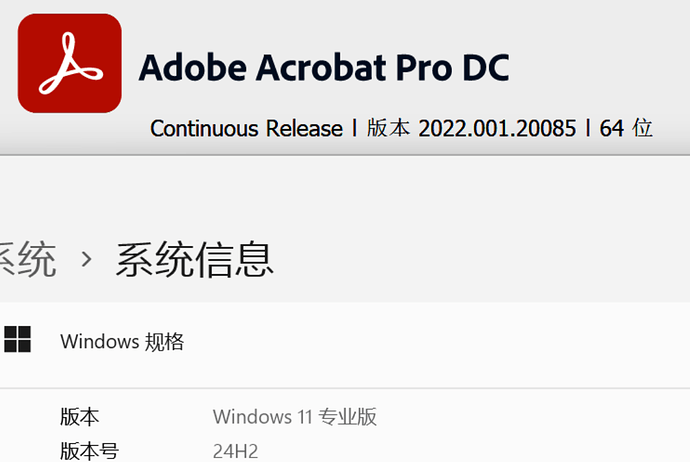Click the red Adobe Acrobat logo icon
The width and height of the screenshot is (690, 462).
70,63
